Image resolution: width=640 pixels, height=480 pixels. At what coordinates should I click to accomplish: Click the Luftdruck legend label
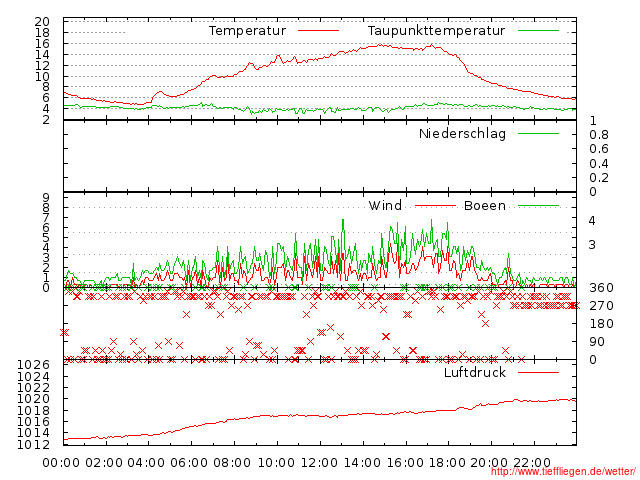point(475,372)
